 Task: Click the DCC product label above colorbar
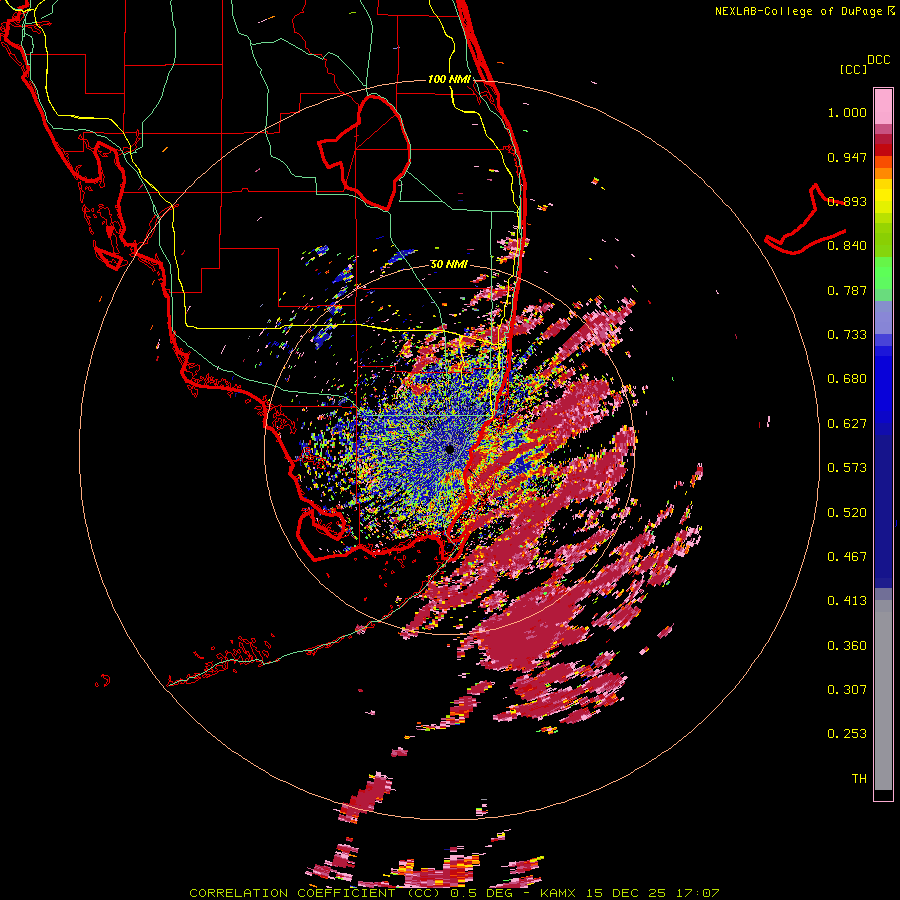[878, 60]
